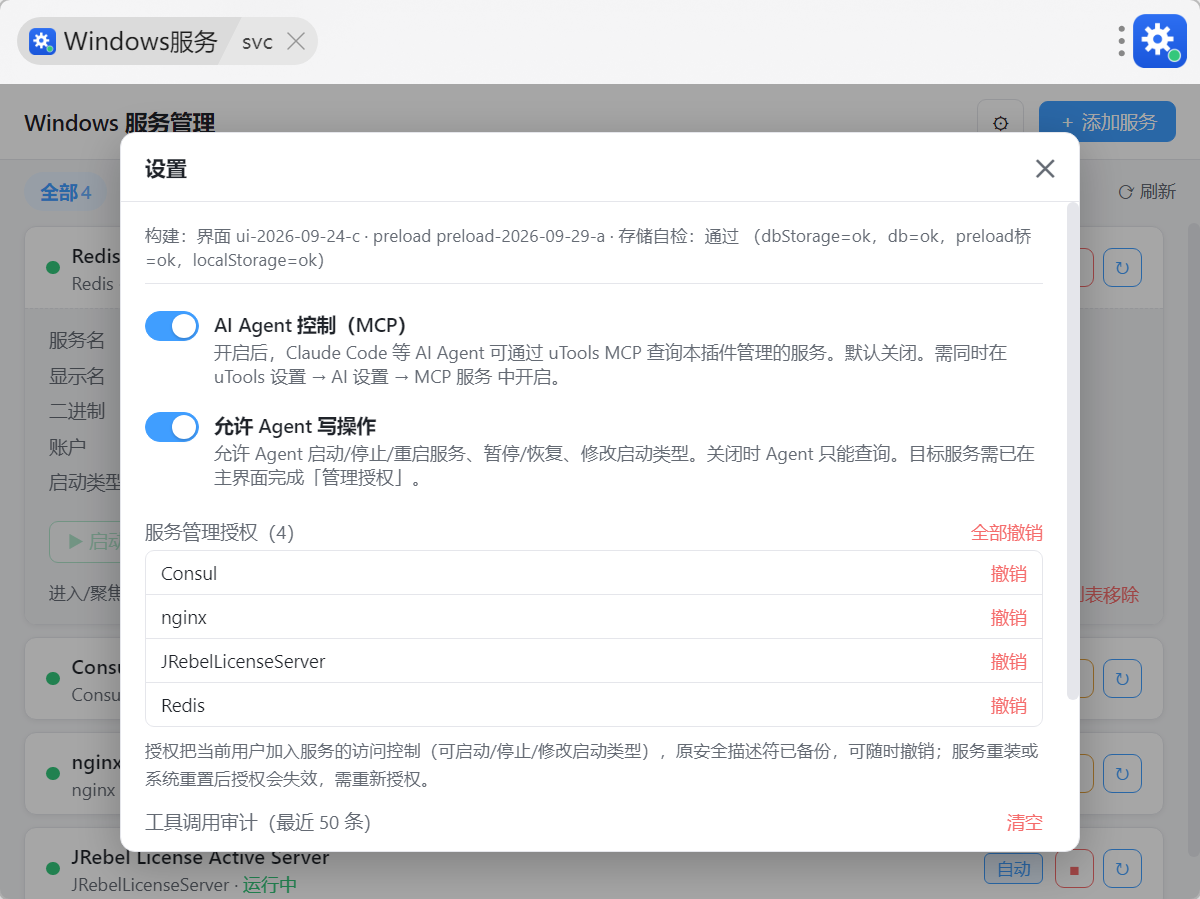Revoke authorization for nginx
Screen dimensions: 1200x899
(x=1009, y=618)
